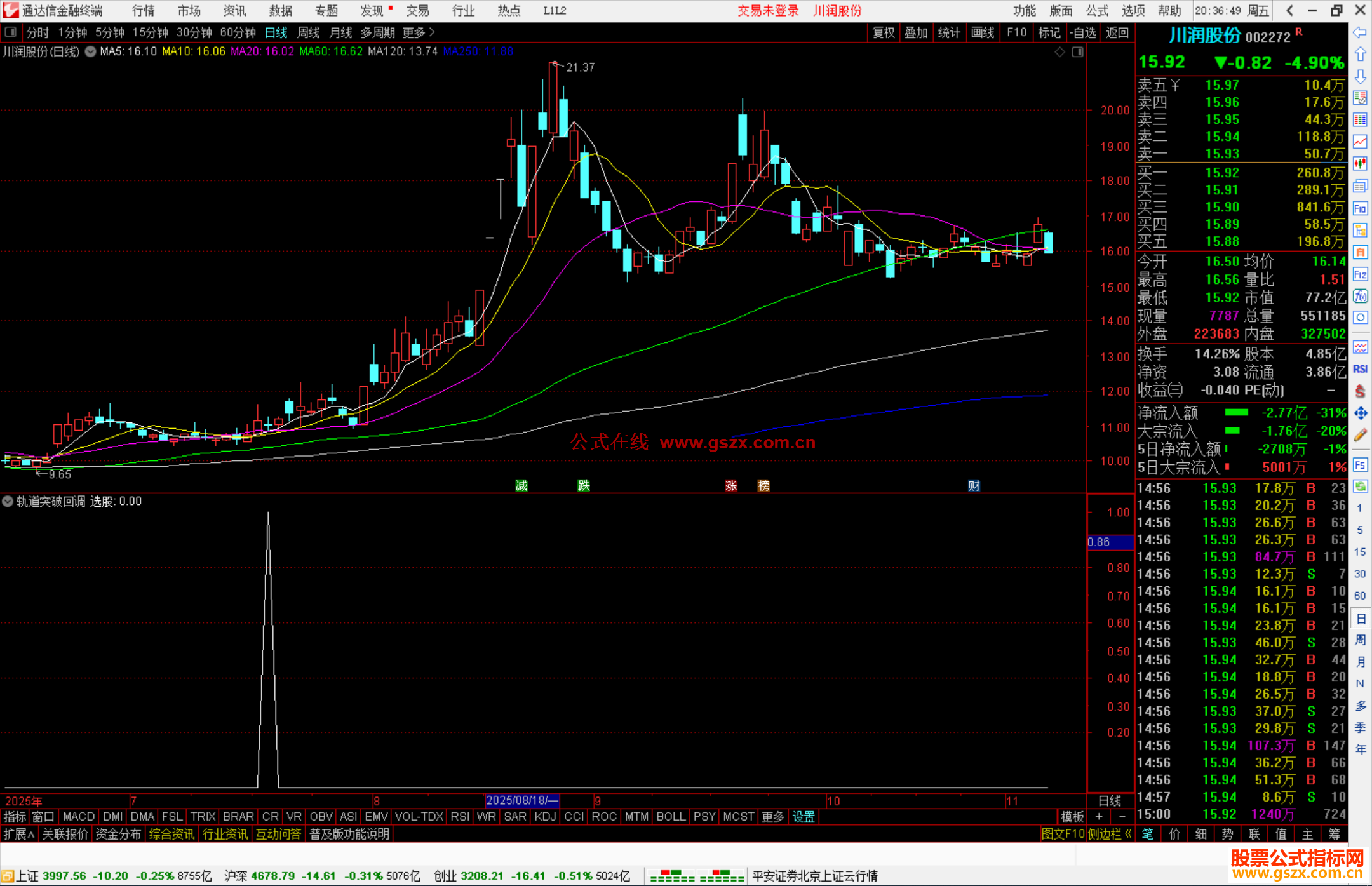This screenshot has width=1372, height=886.
Task: Click the 复权 button
Action: click(884, 32)
